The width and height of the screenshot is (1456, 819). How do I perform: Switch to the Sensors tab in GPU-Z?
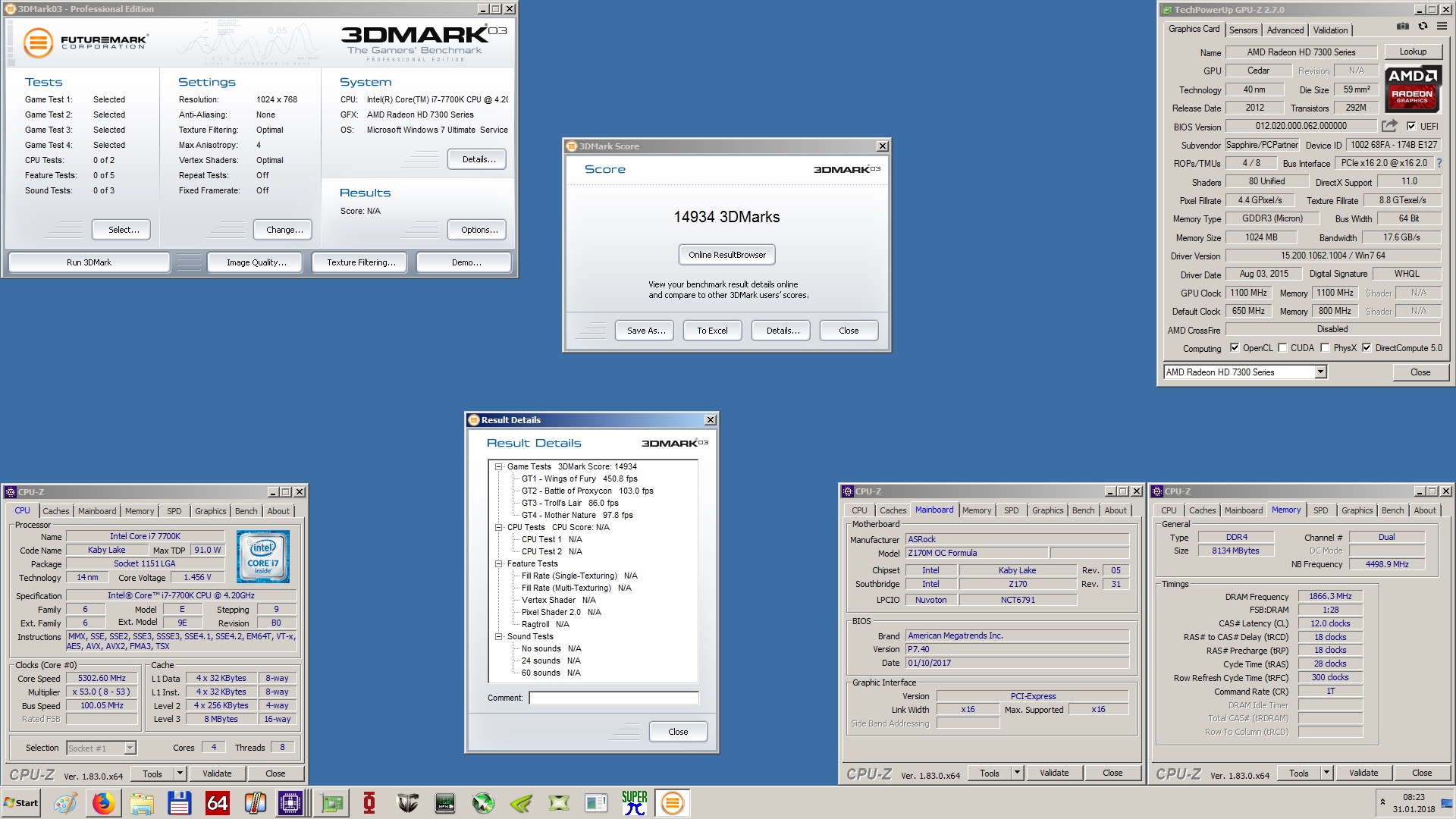[1243, 30]
